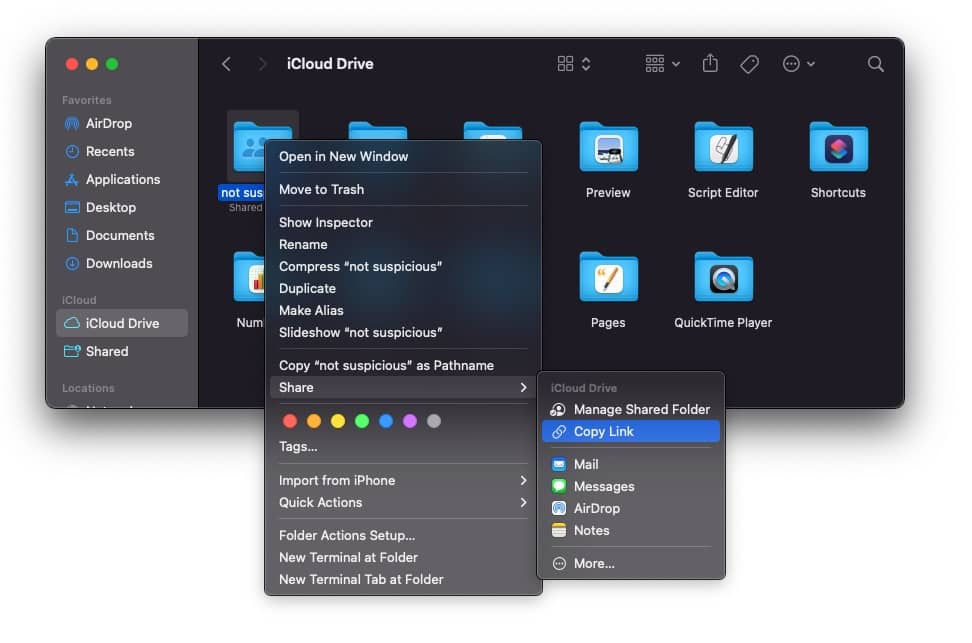Choose New Terminal at Folder

403,557
